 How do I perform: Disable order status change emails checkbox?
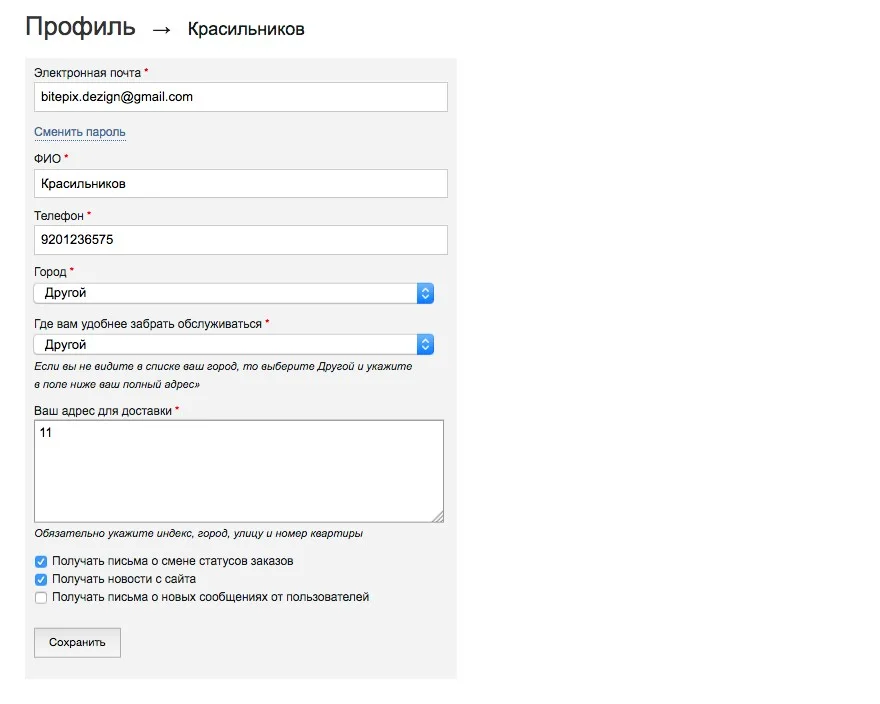tap(41, 562)
